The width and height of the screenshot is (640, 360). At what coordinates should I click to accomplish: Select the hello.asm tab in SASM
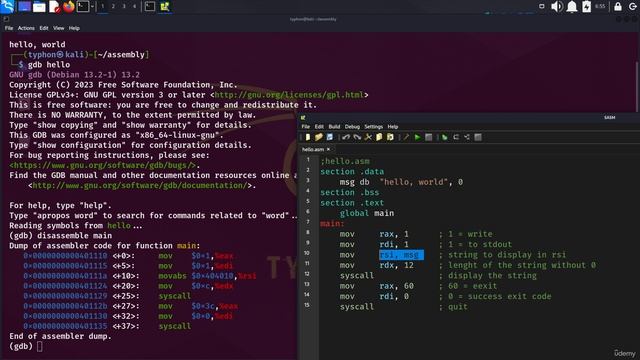coord(313,149)
